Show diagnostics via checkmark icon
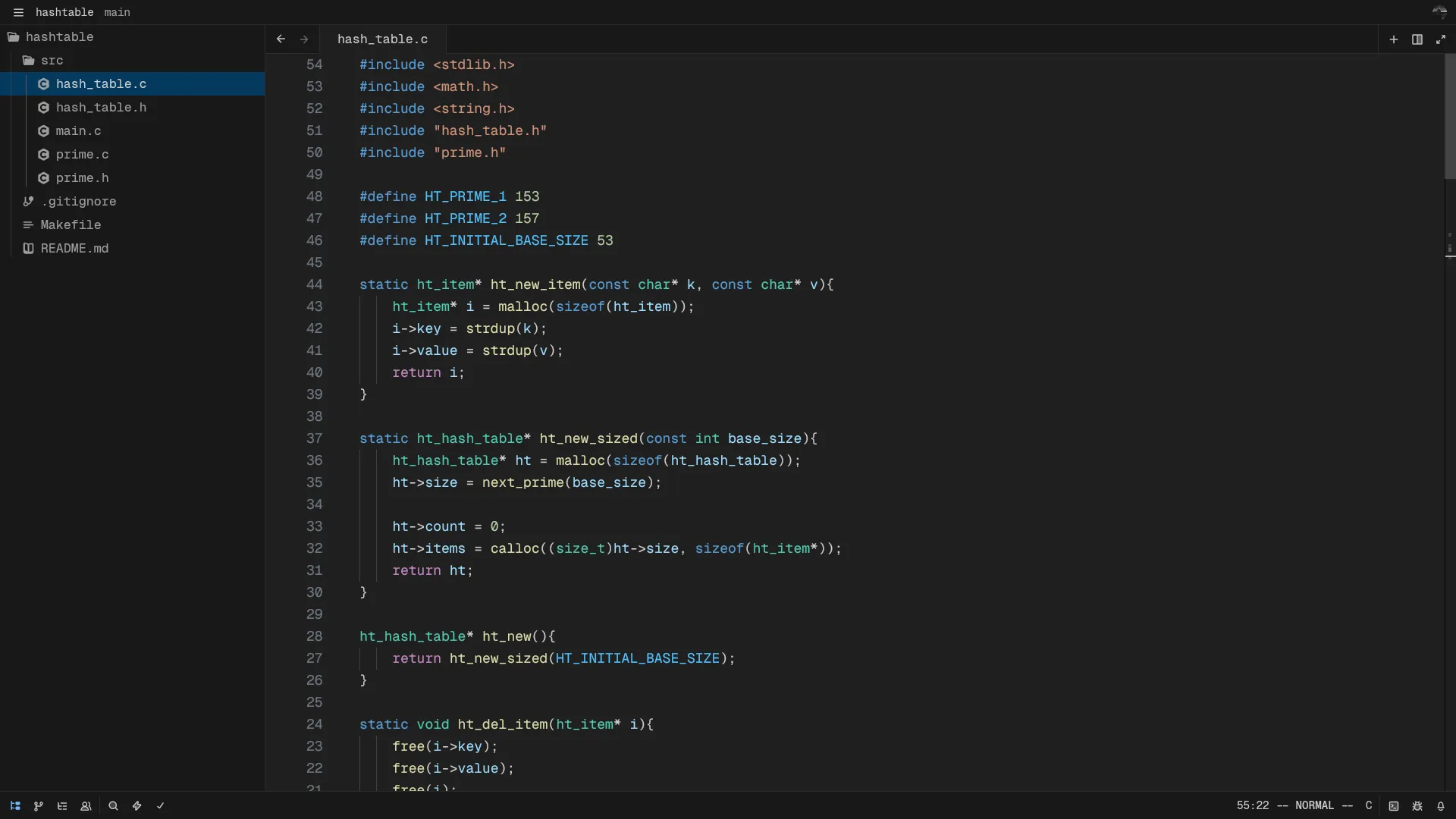 [160, 806]
